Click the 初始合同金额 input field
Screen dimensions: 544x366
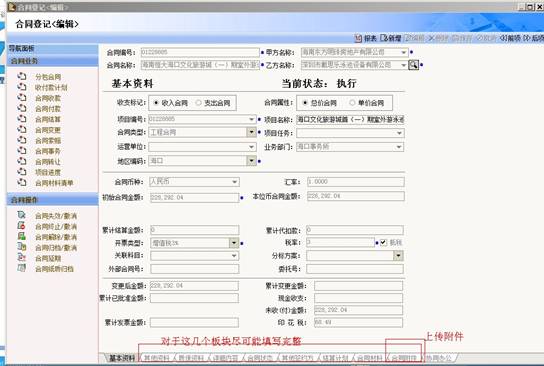pyautogui.click(x=195, y=198)
